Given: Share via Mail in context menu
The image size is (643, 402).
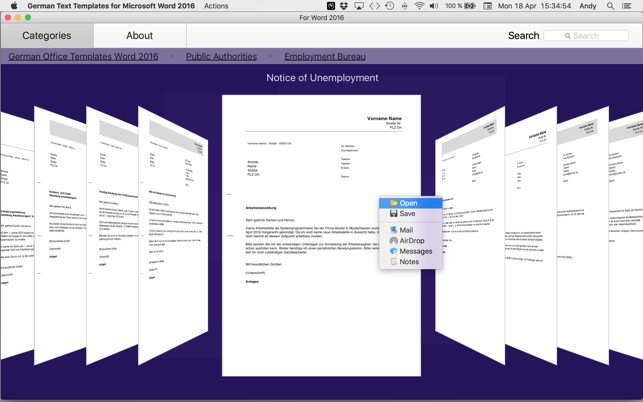Looking at the screenshot, I should (x=410, y=230).
